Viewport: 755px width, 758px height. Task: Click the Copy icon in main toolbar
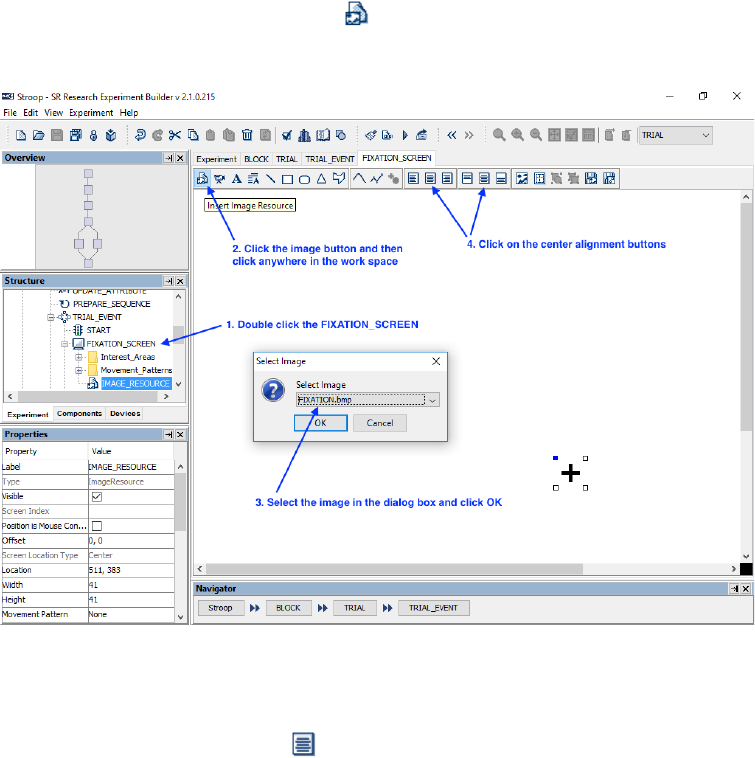193,135
